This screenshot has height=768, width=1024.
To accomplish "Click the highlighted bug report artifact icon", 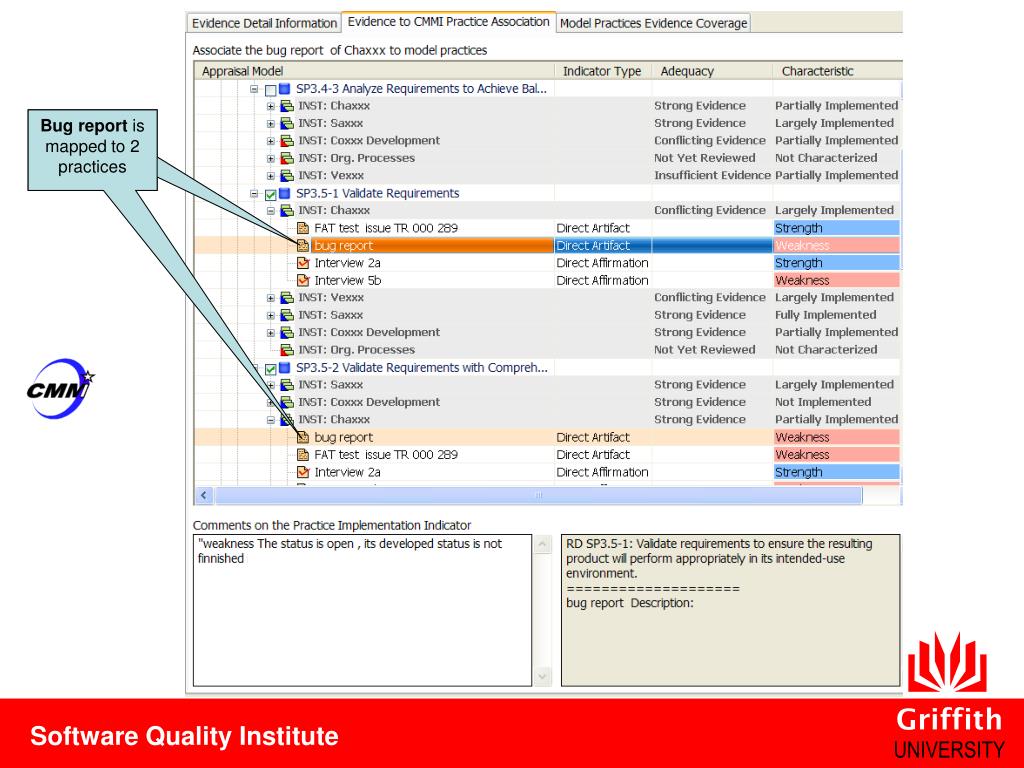I will coord(303,246).
